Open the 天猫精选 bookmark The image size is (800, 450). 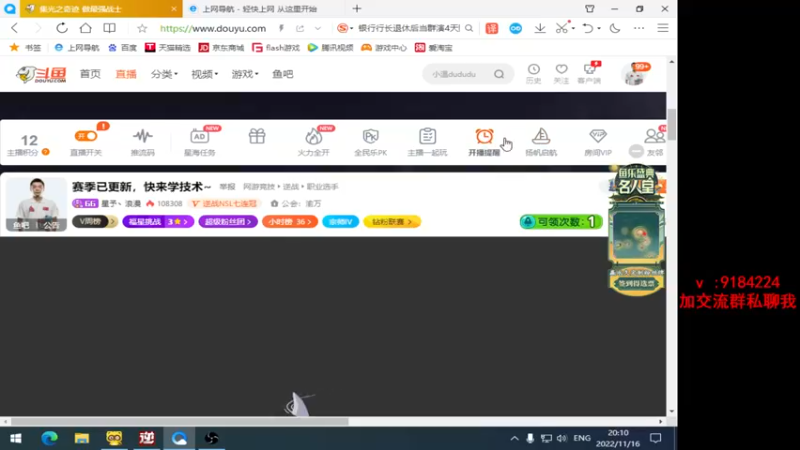pyautogui.click(x=168, y=47)
